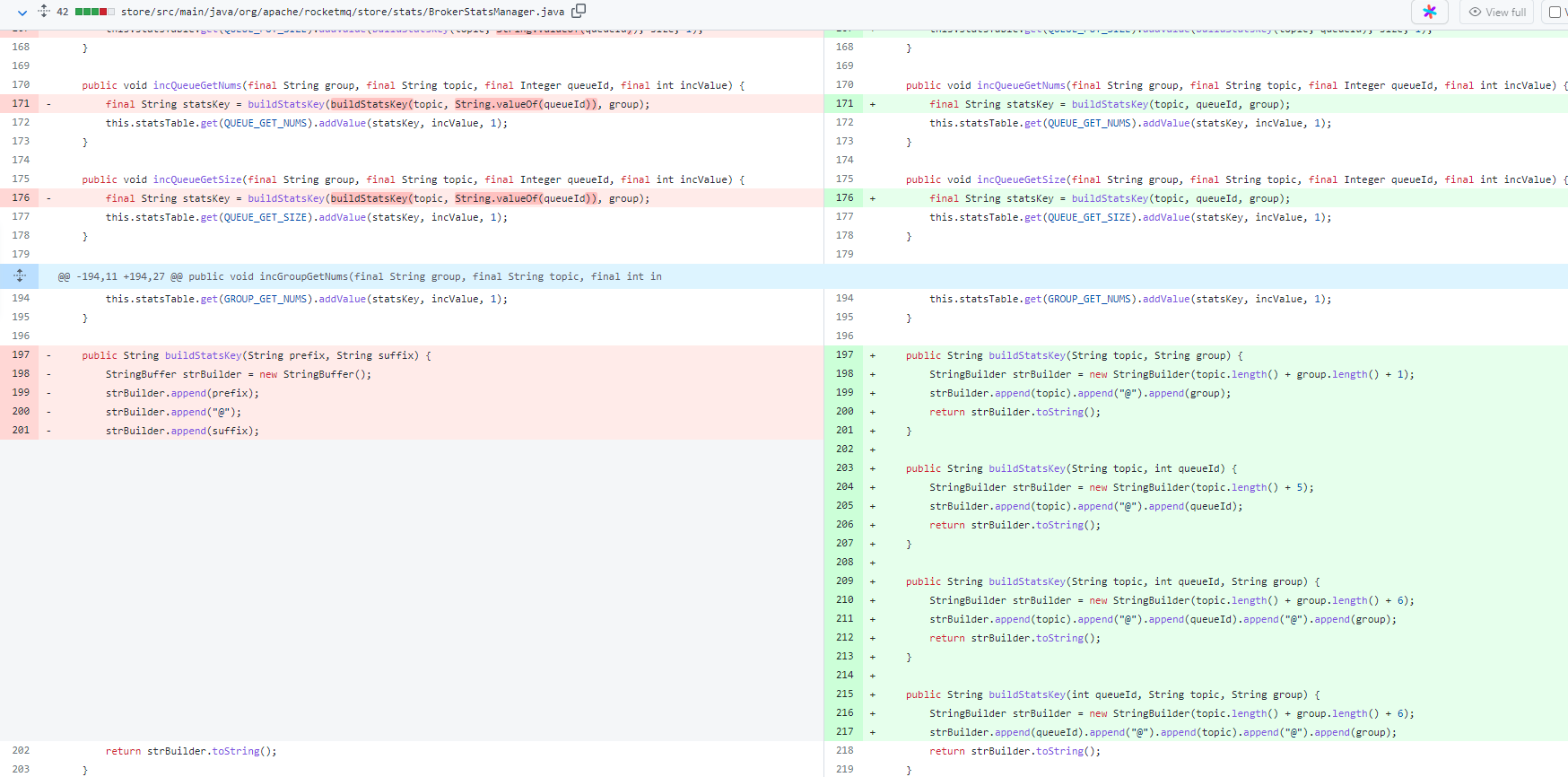Click right line number 203
This screenshot has height=777, width=1568.
[844, 468]
